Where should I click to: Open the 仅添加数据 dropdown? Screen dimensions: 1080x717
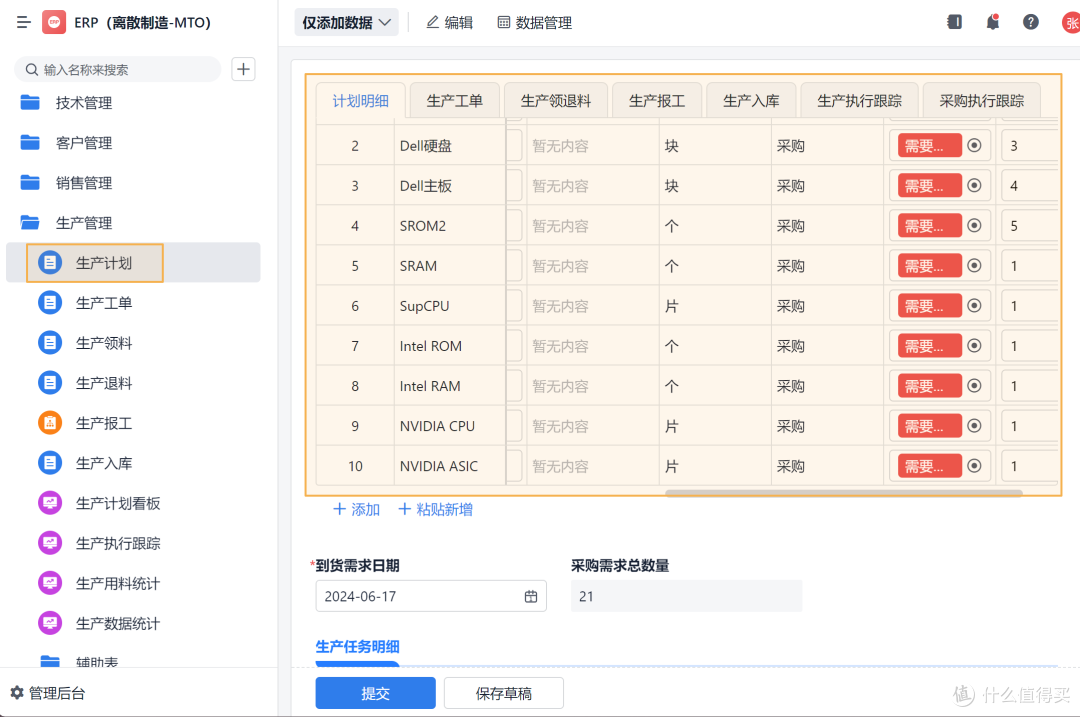coord(346,23)
